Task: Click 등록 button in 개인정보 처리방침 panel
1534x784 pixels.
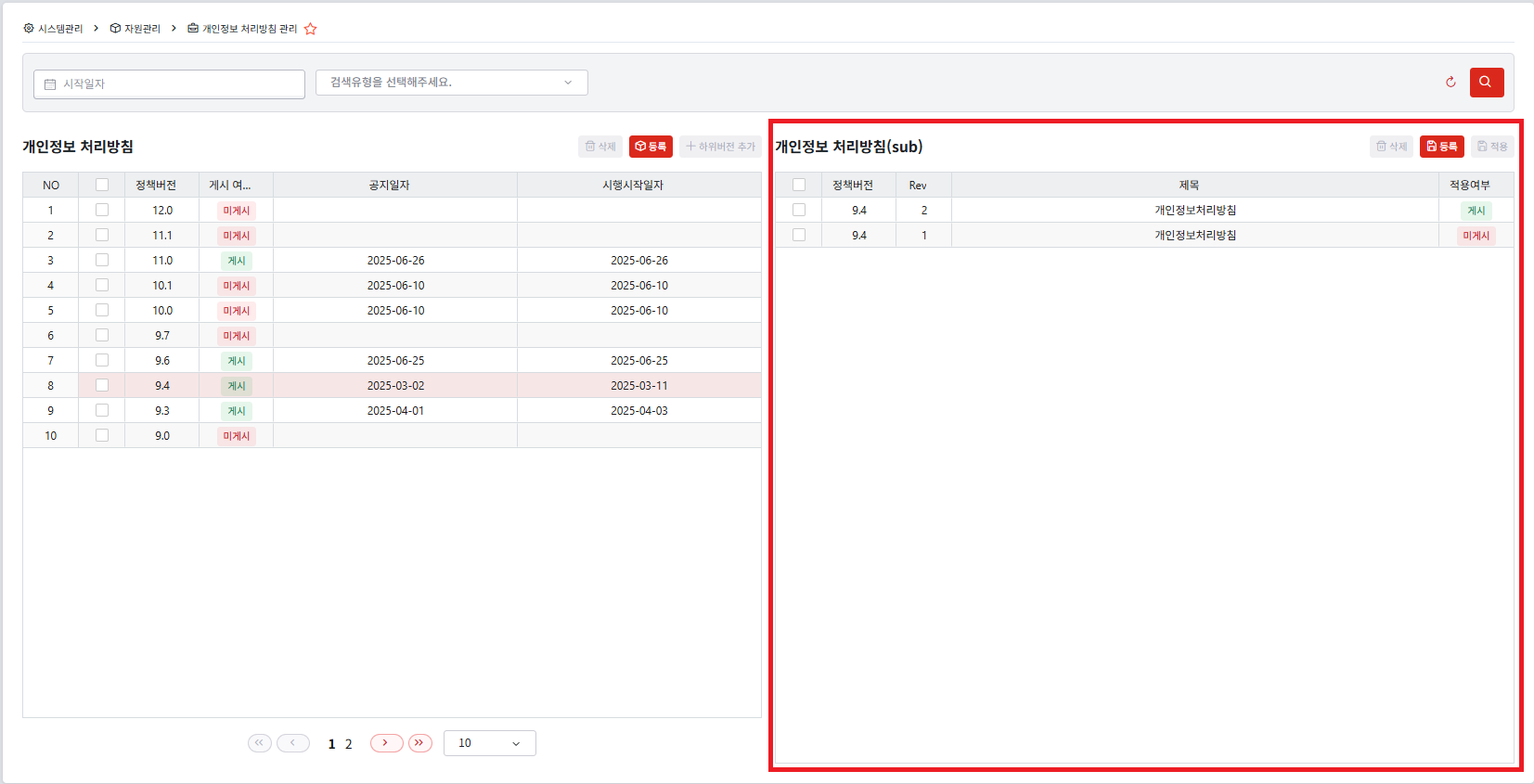Action: click(x=651, y=147)
